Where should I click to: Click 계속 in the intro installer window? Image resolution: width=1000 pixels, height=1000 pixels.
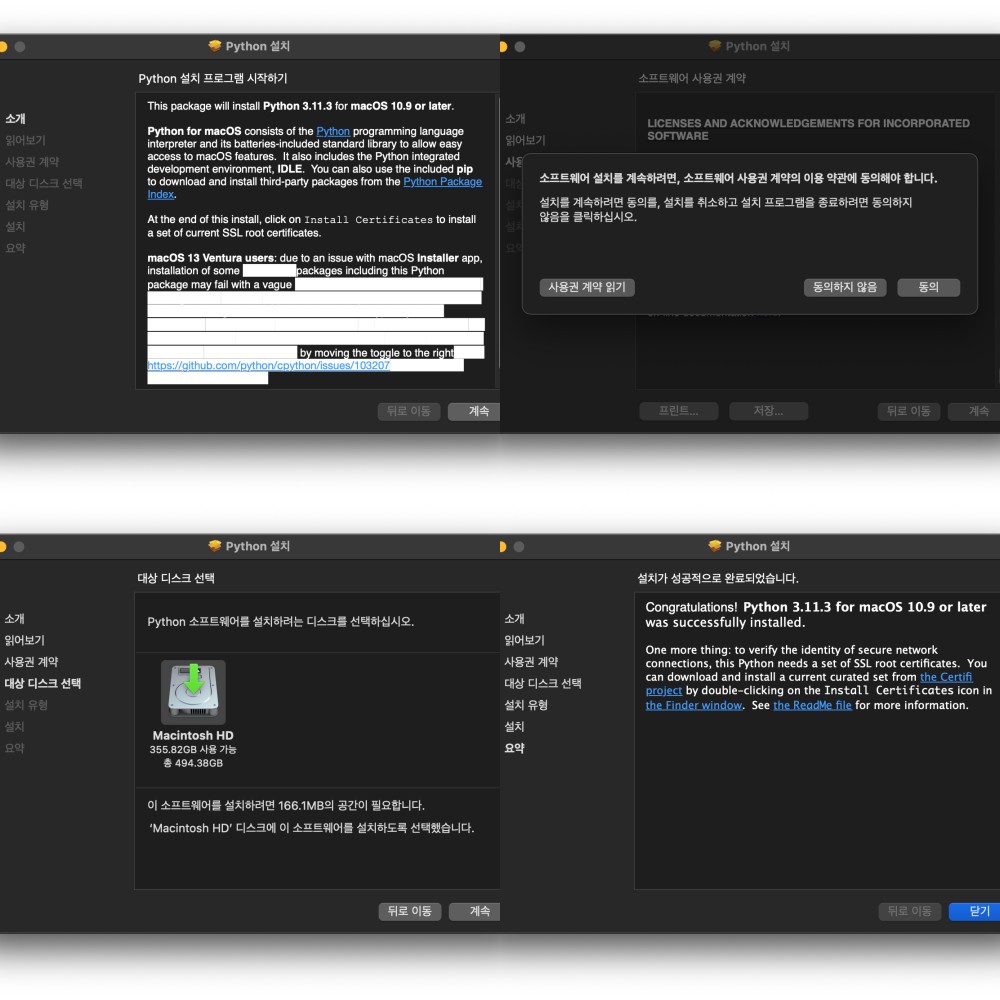click(x=474, y=411)
